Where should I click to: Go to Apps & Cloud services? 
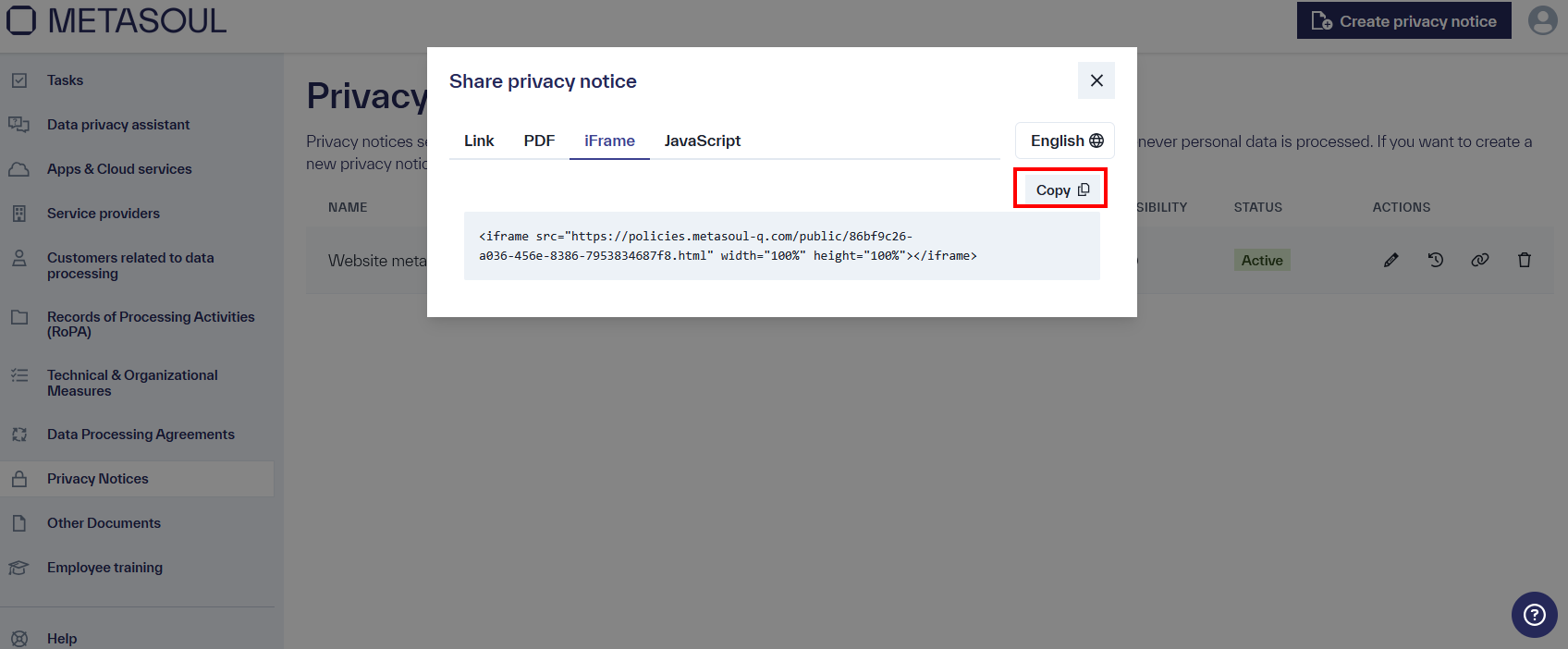click(119, 169)
